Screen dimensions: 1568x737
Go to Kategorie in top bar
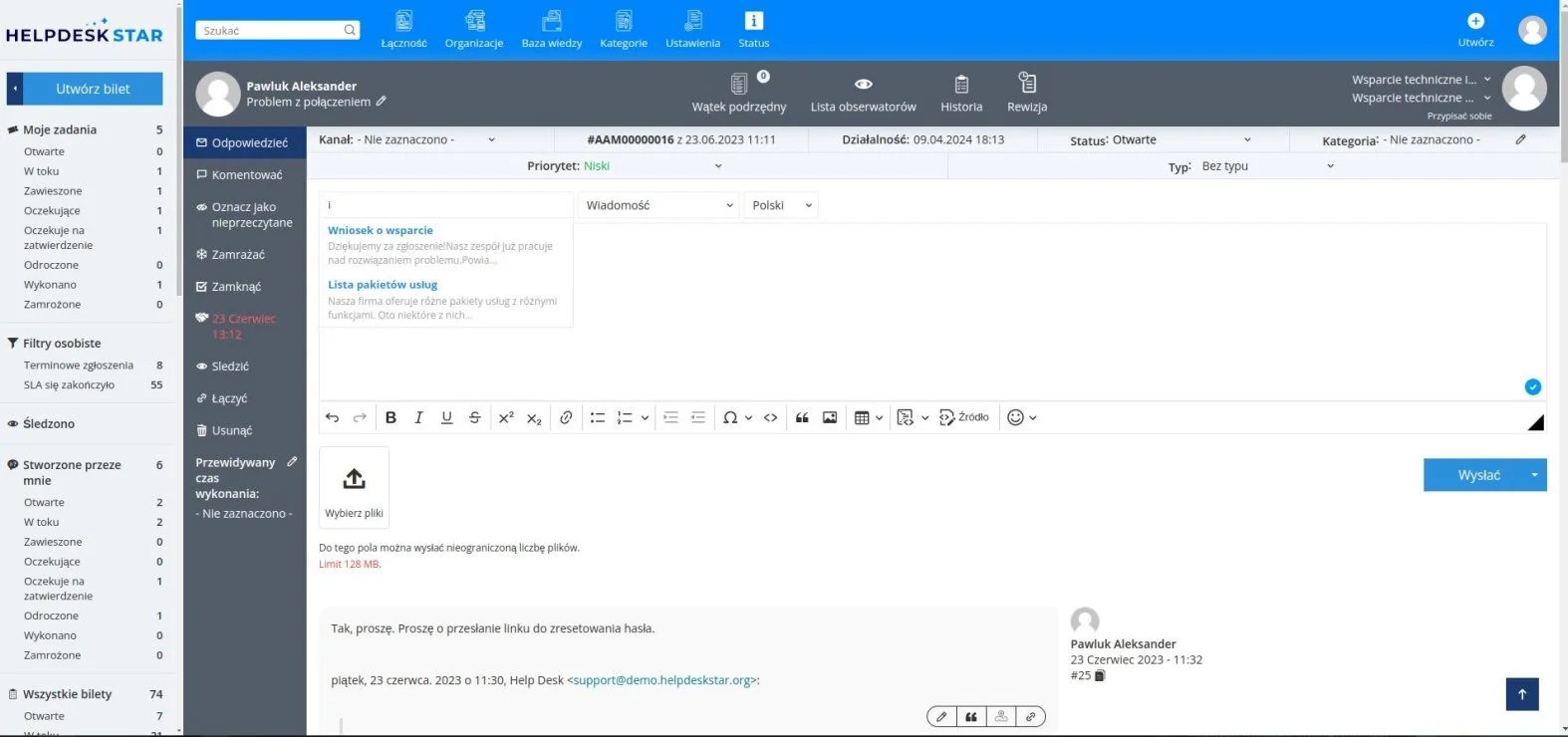624,30
